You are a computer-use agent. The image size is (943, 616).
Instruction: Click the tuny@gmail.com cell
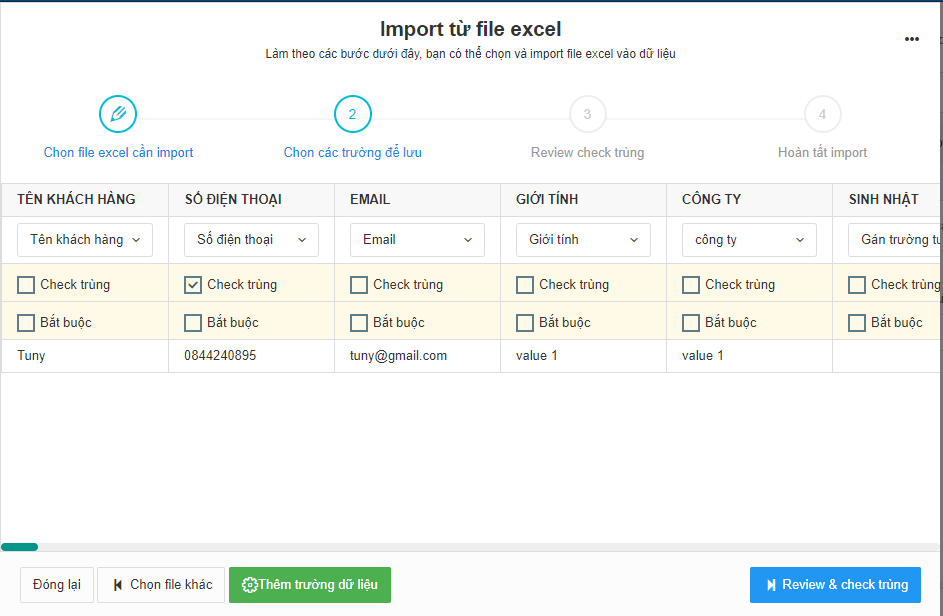point(417,356)
